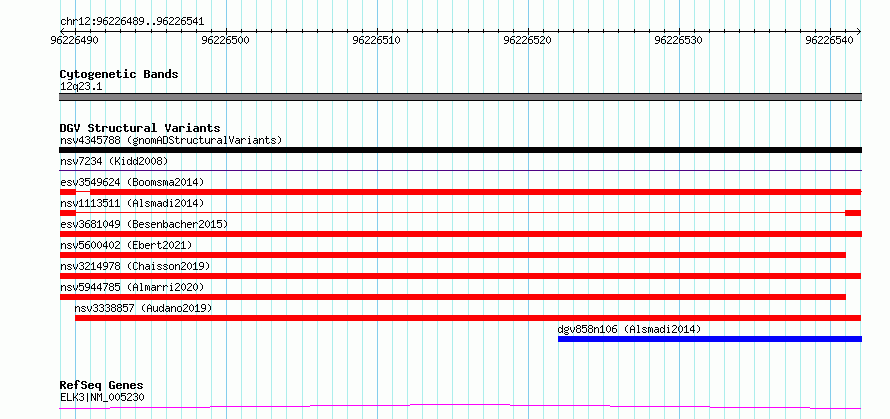
Task: Click ruler position 96226510
Action: coord(377,40)
